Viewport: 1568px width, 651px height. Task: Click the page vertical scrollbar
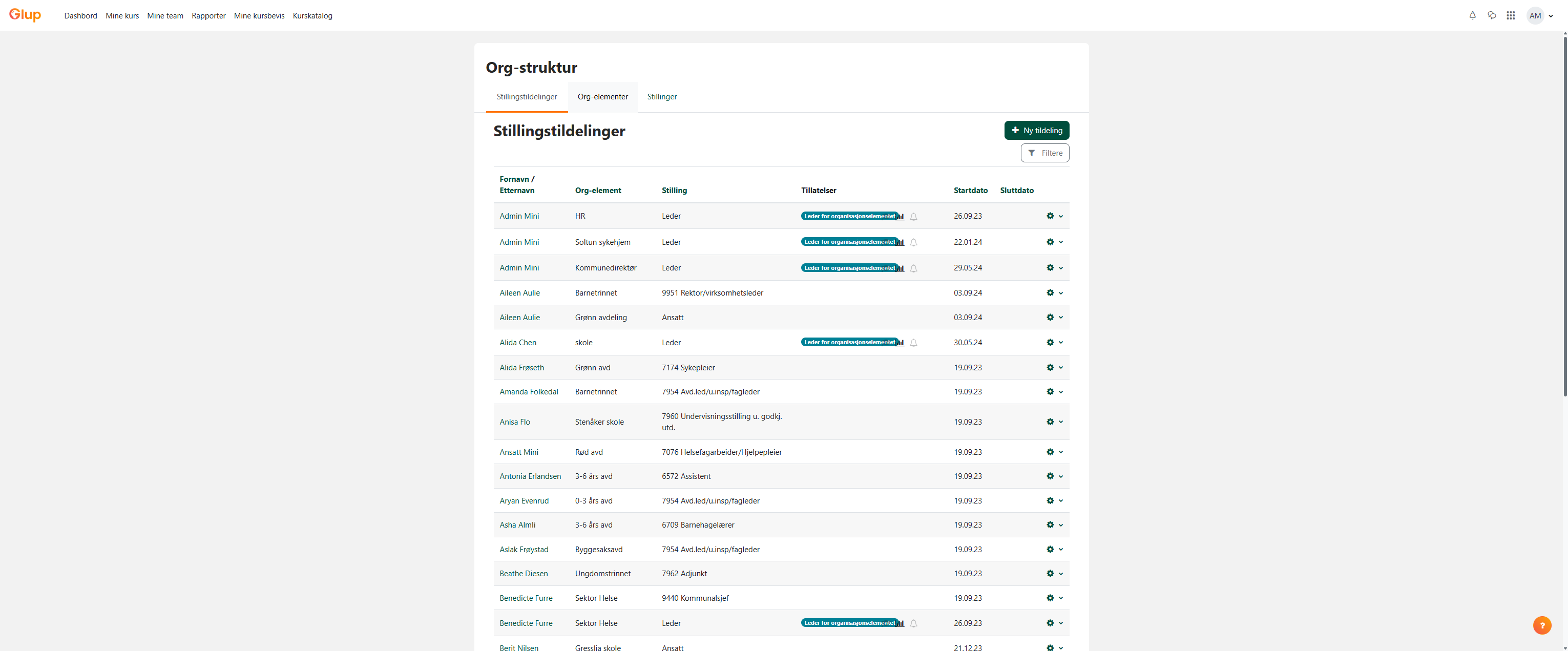1565,216
